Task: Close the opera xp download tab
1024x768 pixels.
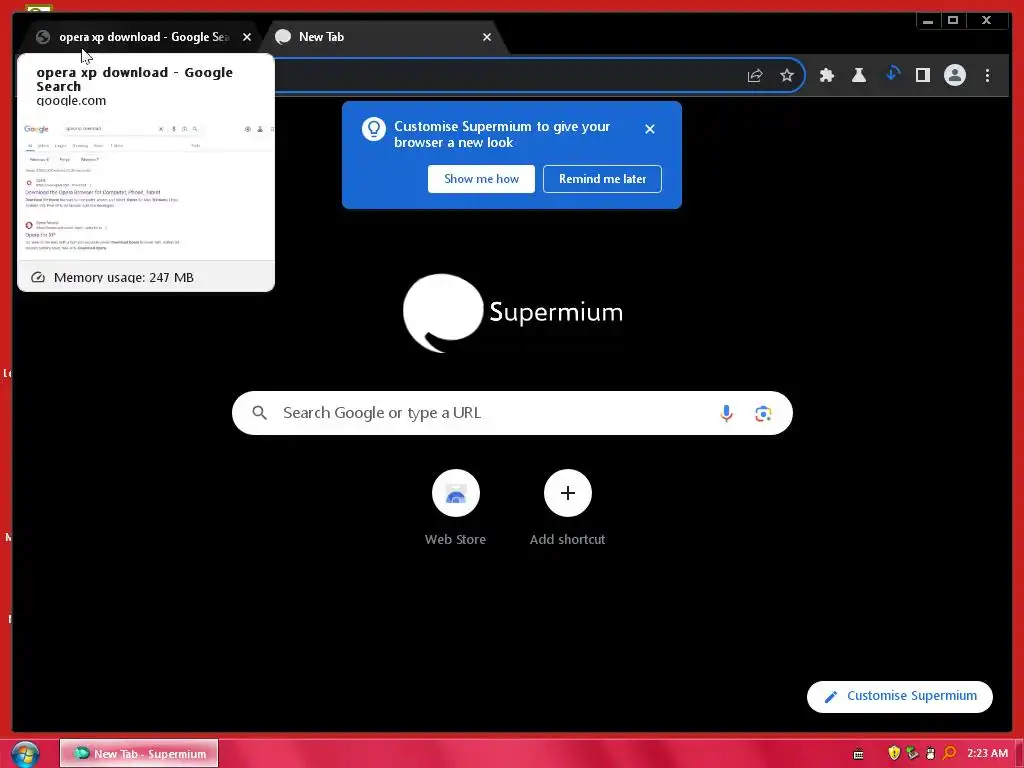Action: 247,37
